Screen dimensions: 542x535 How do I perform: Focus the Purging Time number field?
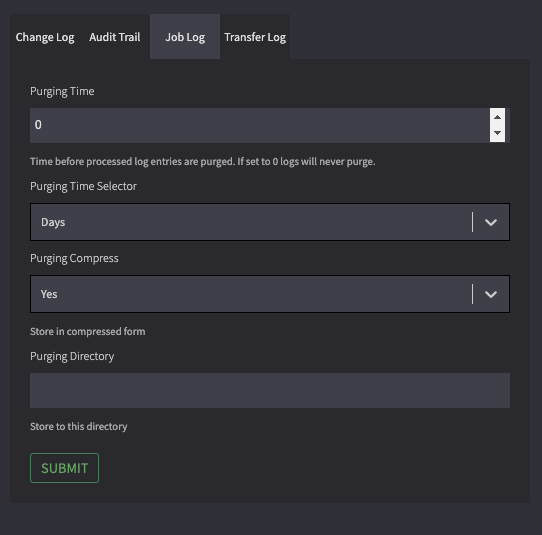pos(260,125)
